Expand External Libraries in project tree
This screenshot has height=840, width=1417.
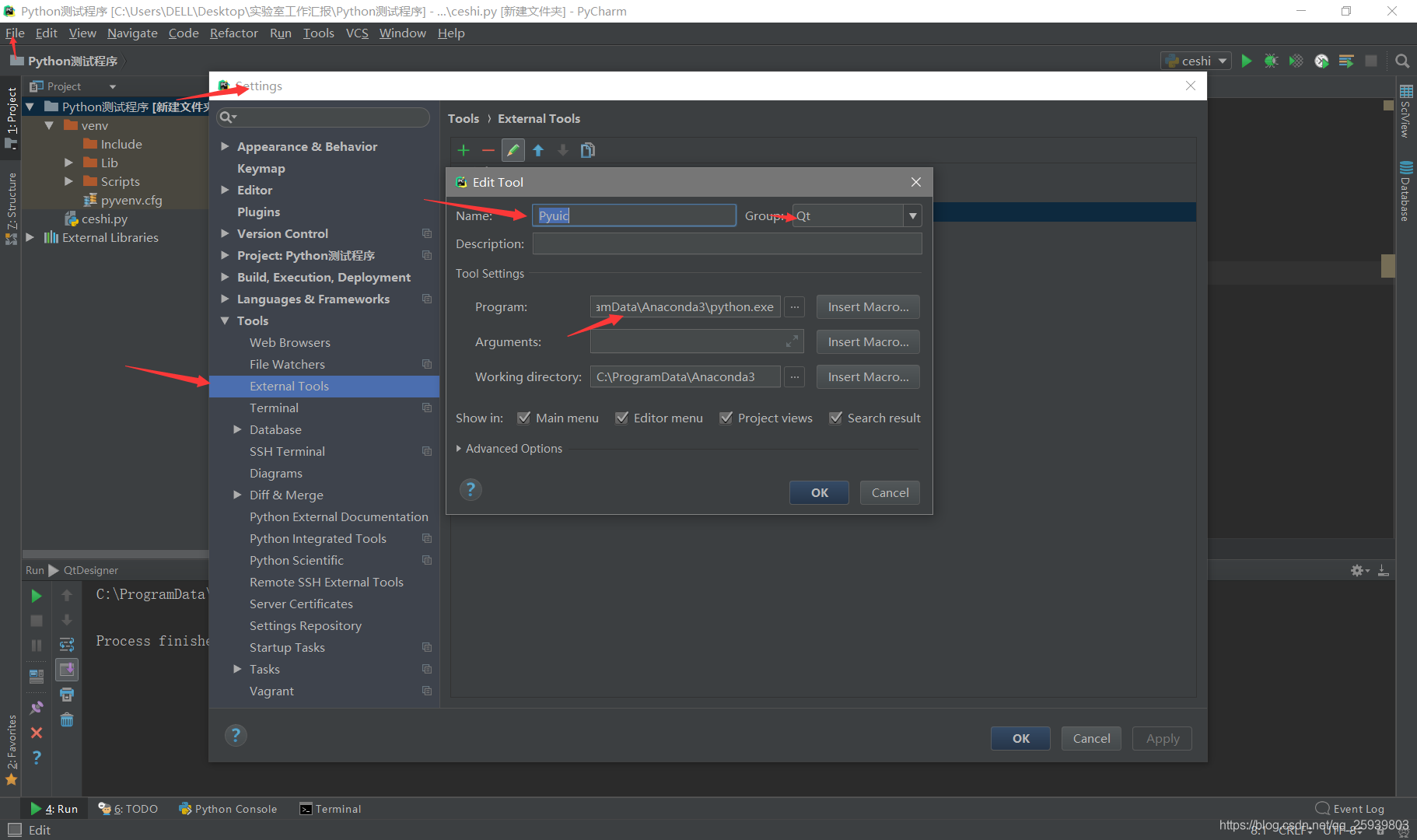30,237
